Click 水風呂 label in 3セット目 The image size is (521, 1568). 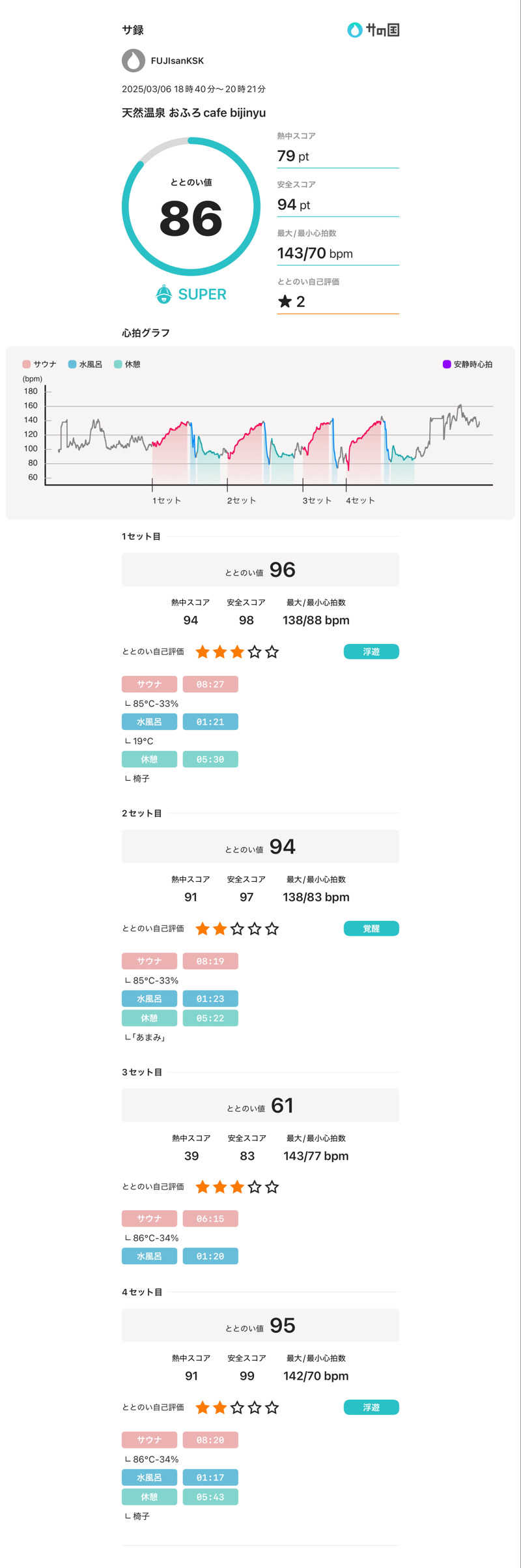(149, 1256)
